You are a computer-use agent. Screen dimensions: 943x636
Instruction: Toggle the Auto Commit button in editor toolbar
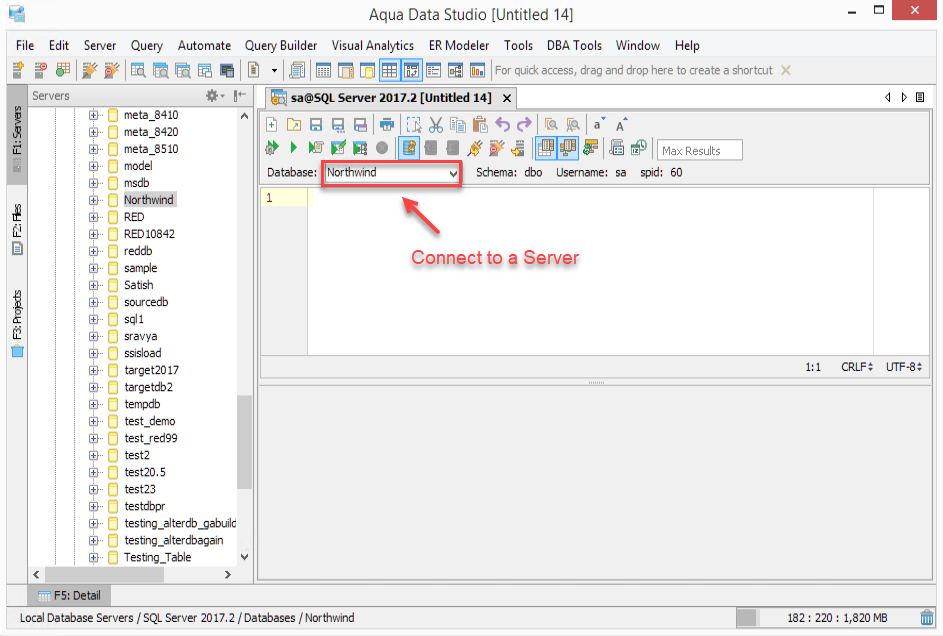pyautogui.click(x=409, y=148)
